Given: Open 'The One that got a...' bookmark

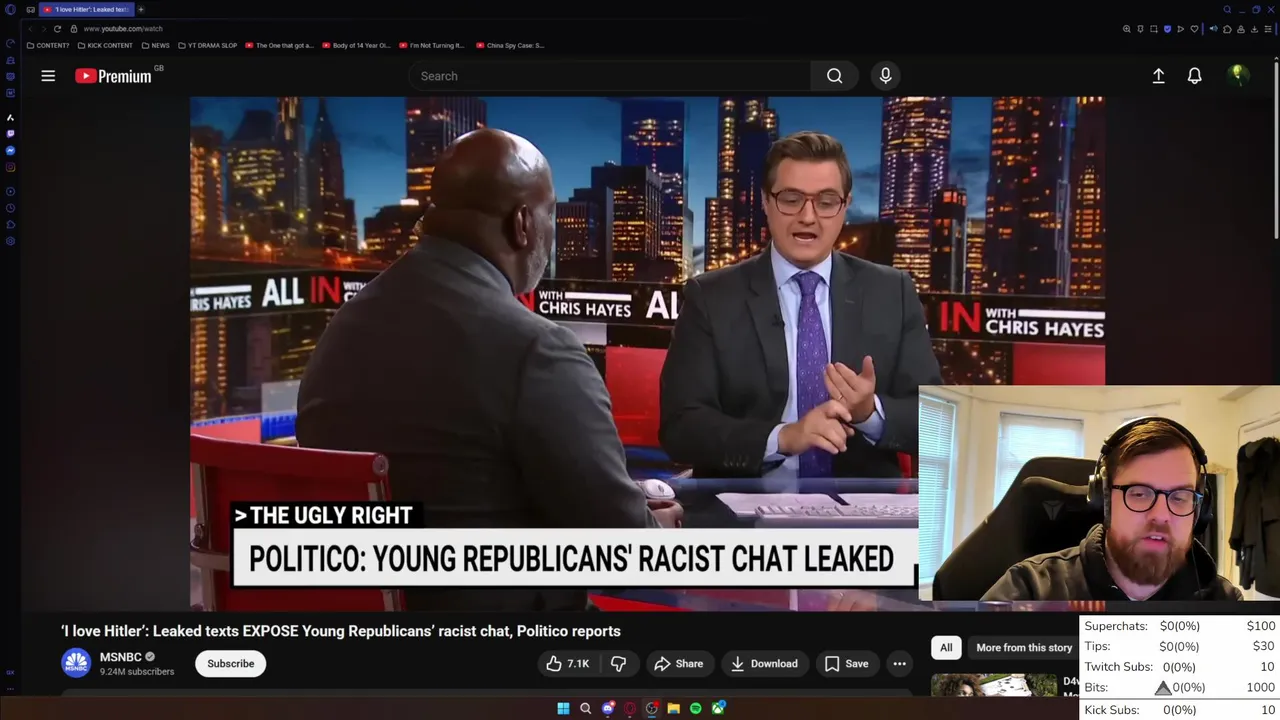Looking at the screenshot, I should click(x=279, y=45).
